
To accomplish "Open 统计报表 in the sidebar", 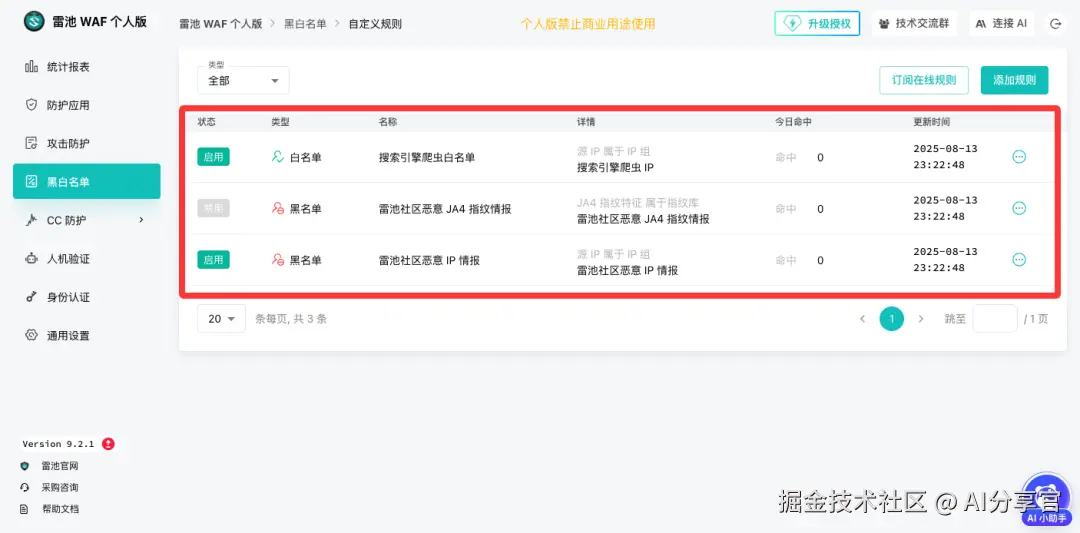I will pos(87,67).
